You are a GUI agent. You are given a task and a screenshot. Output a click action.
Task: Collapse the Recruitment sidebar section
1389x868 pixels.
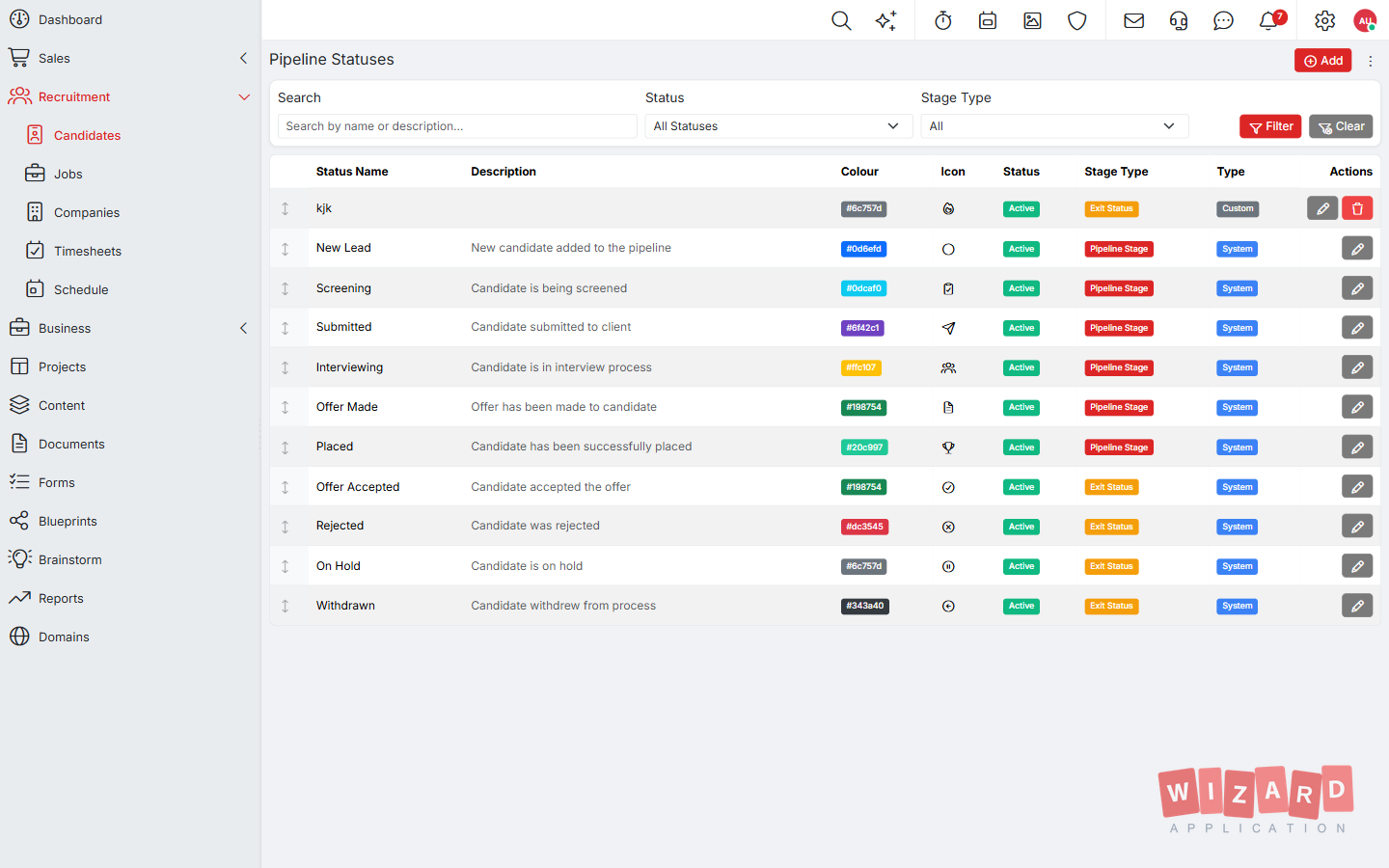tap(244, 96)
